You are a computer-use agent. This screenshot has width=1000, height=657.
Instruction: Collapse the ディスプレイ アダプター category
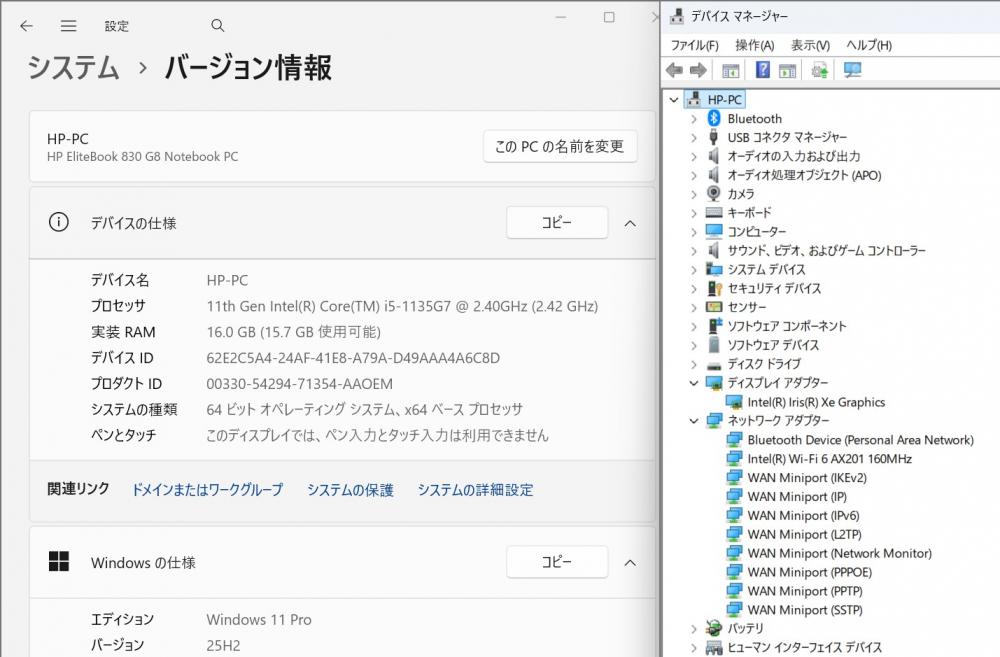[694, 383]
